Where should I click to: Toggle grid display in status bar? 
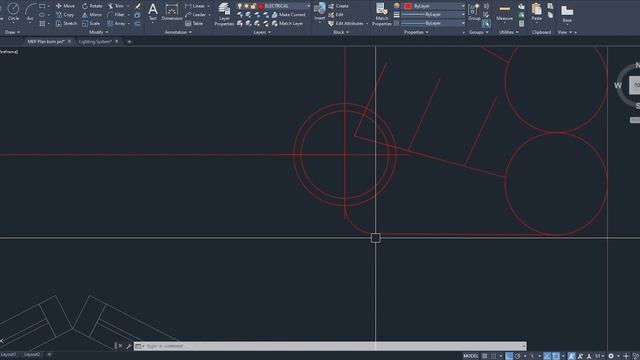[x=484, y=356]
